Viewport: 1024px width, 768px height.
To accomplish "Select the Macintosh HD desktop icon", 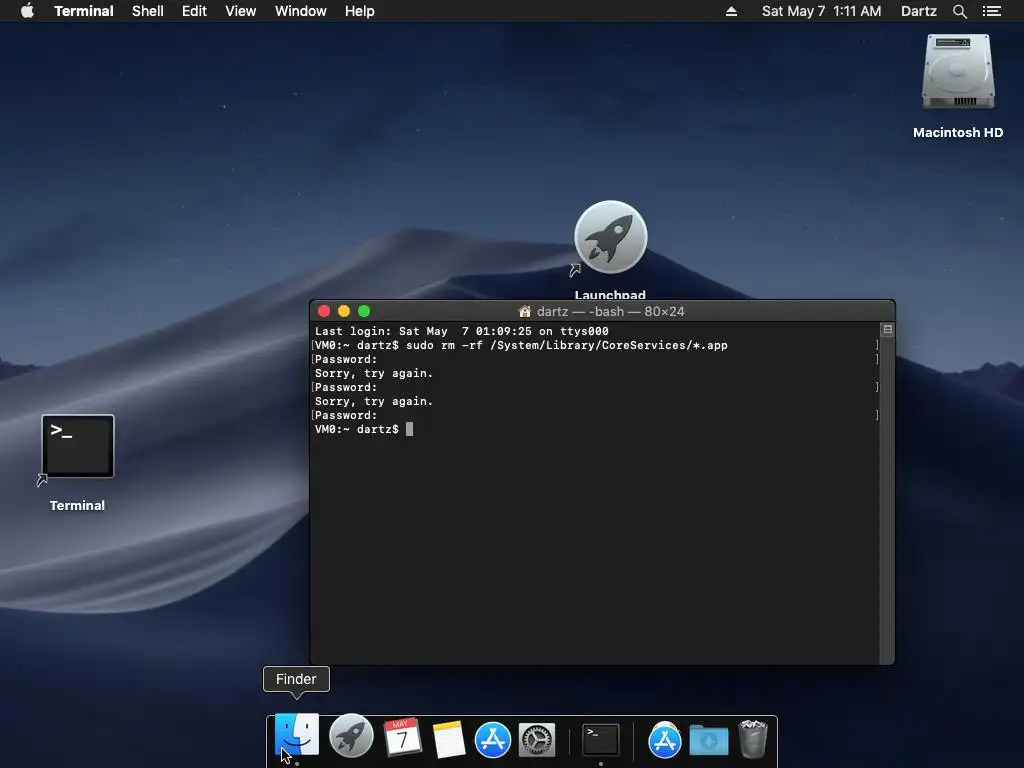I will tap(958, 72).
